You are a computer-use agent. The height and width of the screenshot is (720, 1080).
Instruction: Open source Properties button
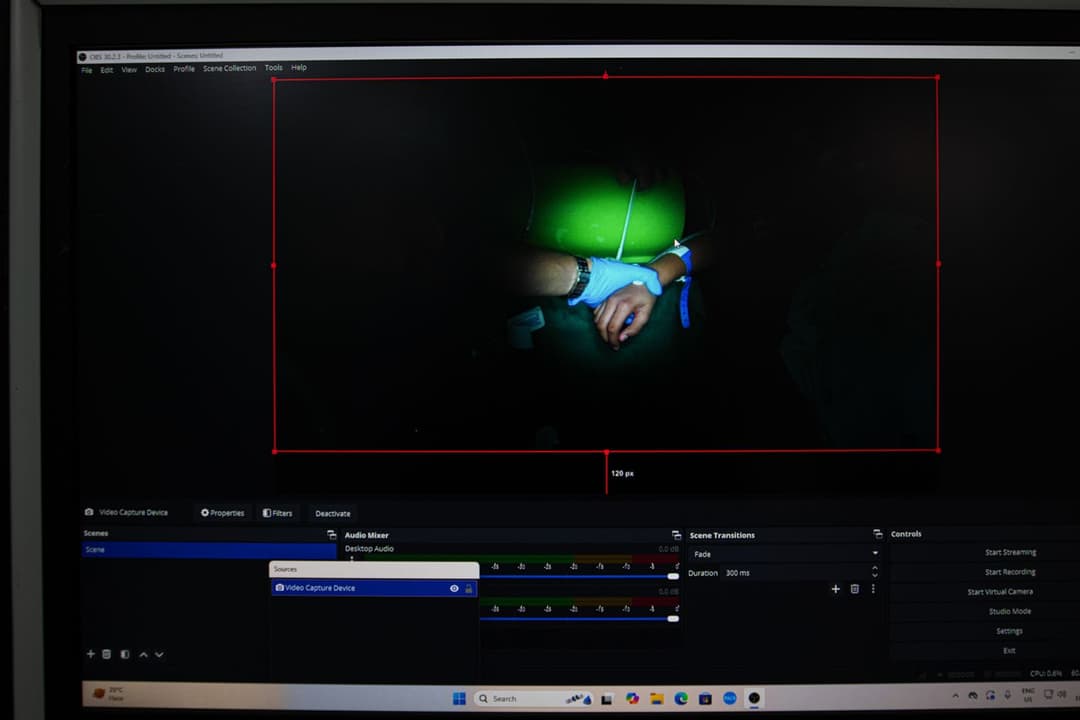(222, 513)
